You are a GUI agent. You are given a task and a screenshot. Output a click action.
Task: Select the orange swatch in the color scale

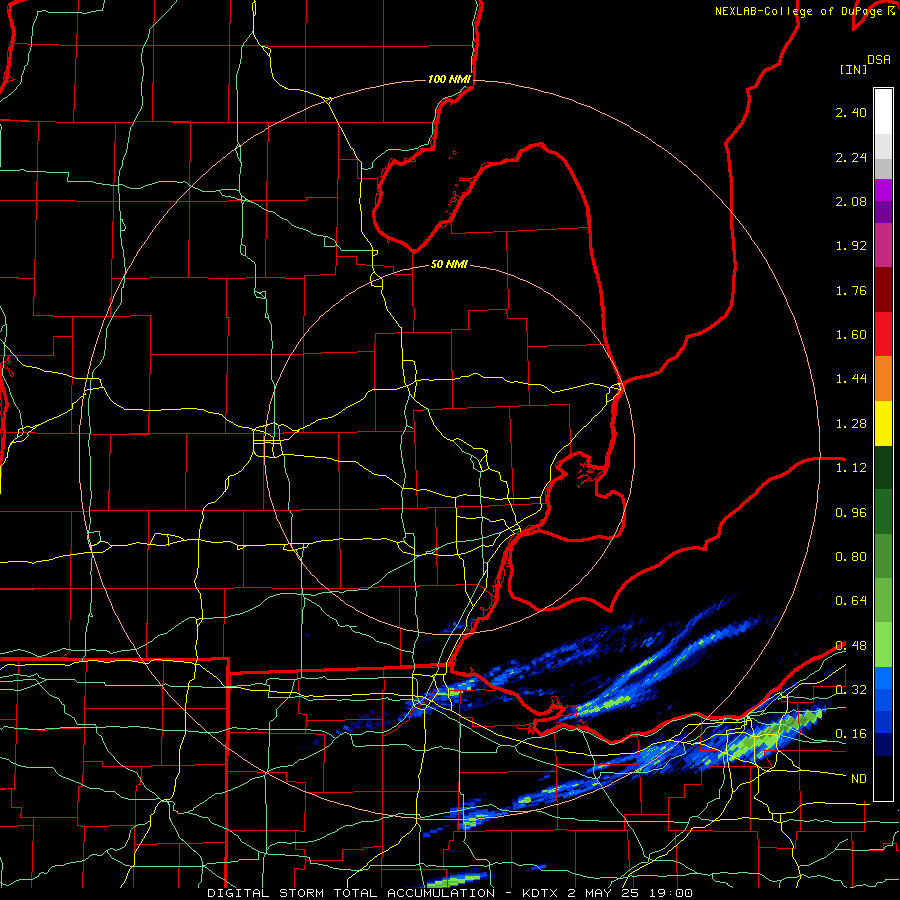(883, 379)
